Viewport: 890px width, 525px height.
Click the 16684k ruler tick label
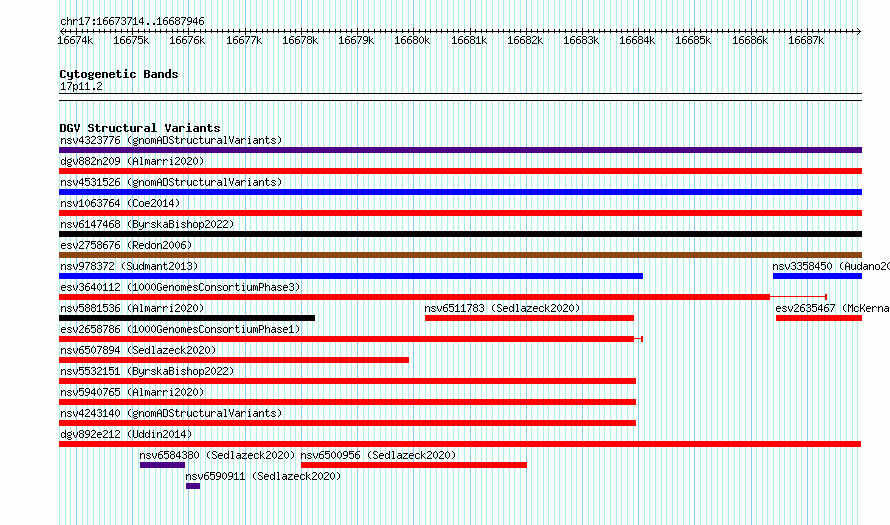coord(637,40)
